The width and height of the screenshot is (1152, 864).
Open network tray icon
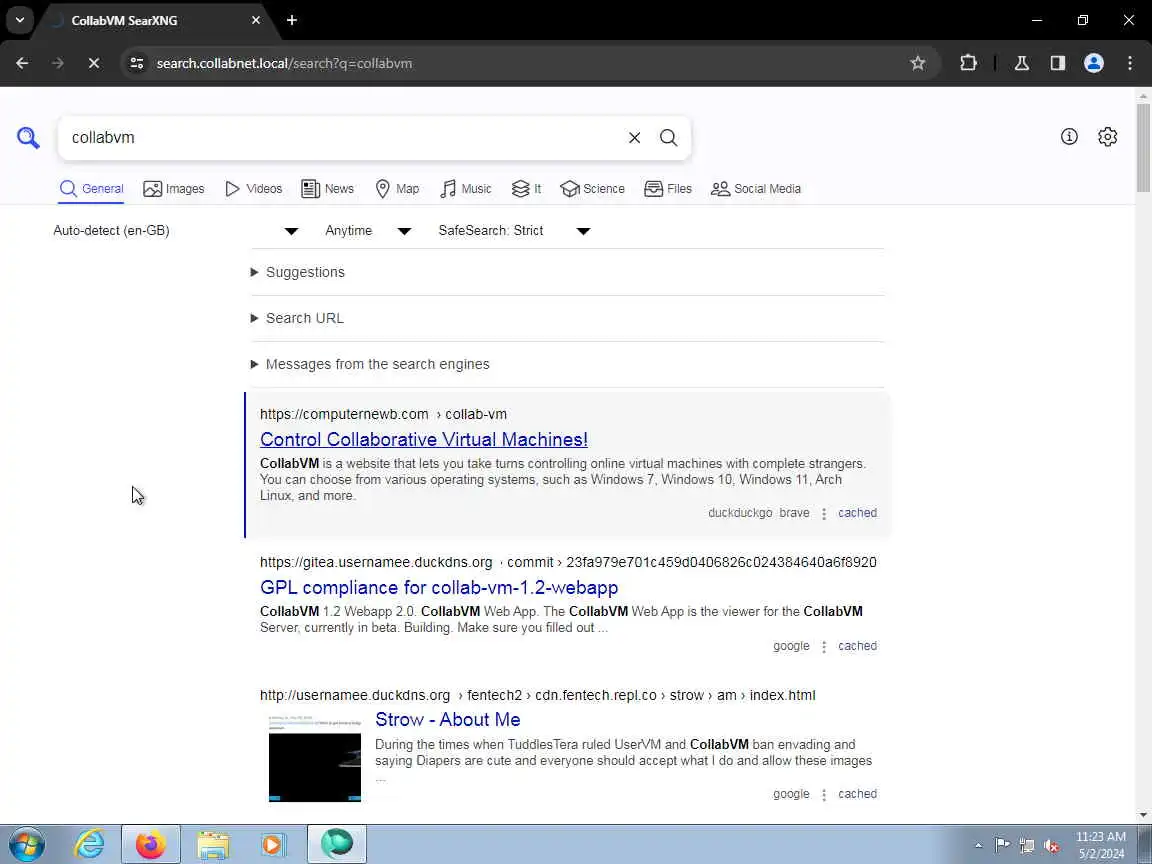pyautogui.click(x=1026, y=846)
